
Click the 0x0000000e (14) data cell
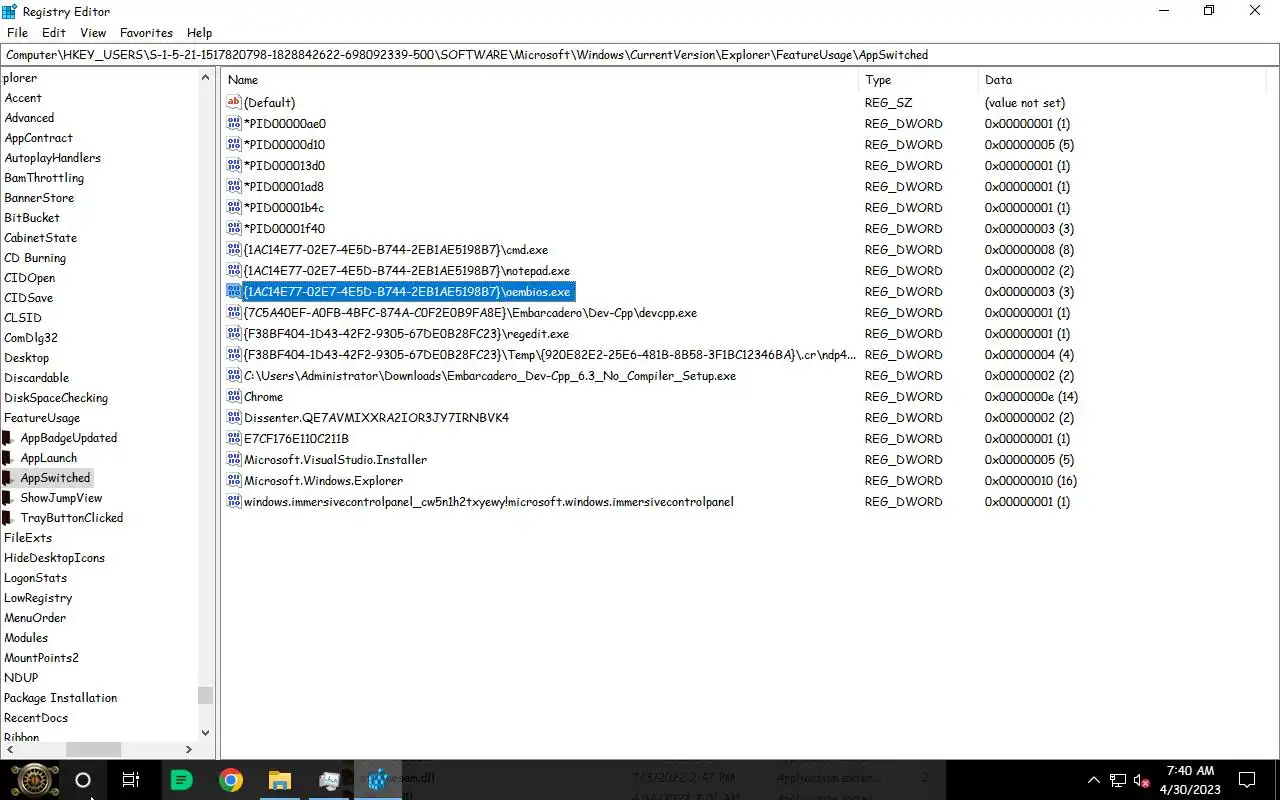1031,397
